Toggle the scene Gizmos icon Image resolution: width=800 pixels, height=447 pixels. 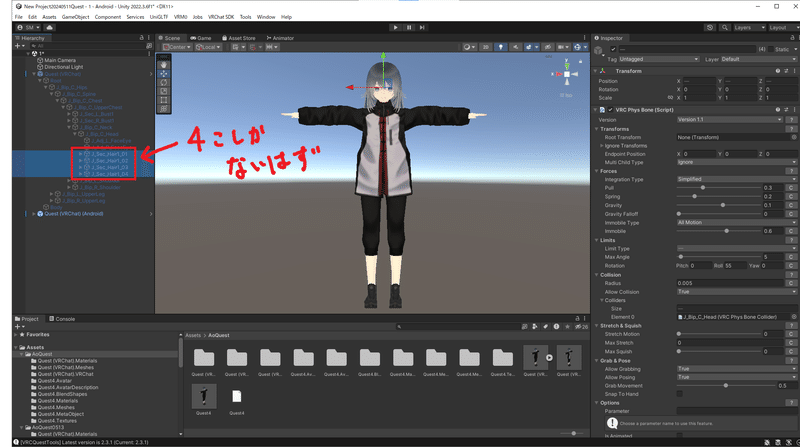(578, 47)
